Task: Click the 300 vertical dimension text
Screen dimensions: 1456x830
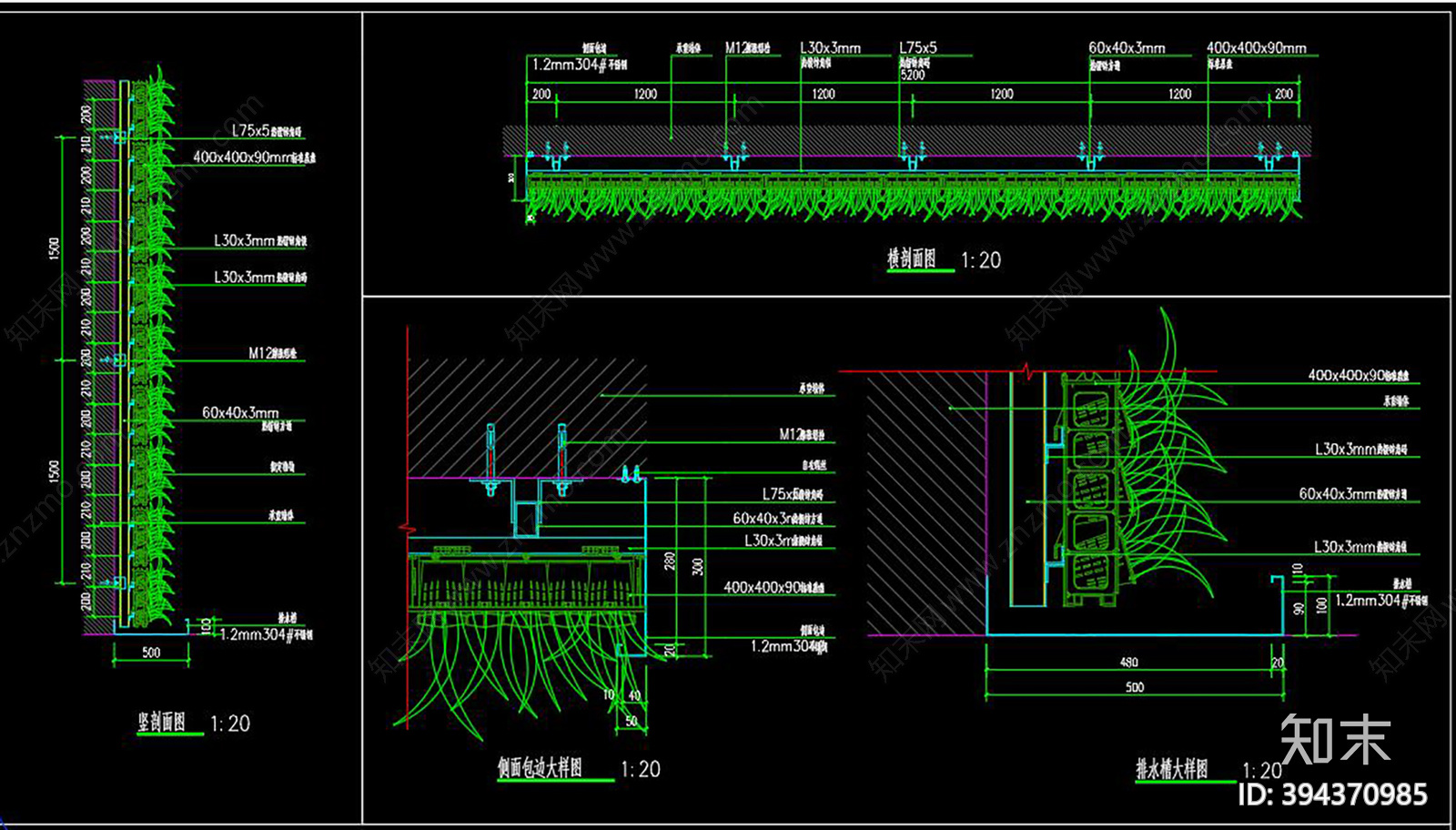Action: point(697,566)
